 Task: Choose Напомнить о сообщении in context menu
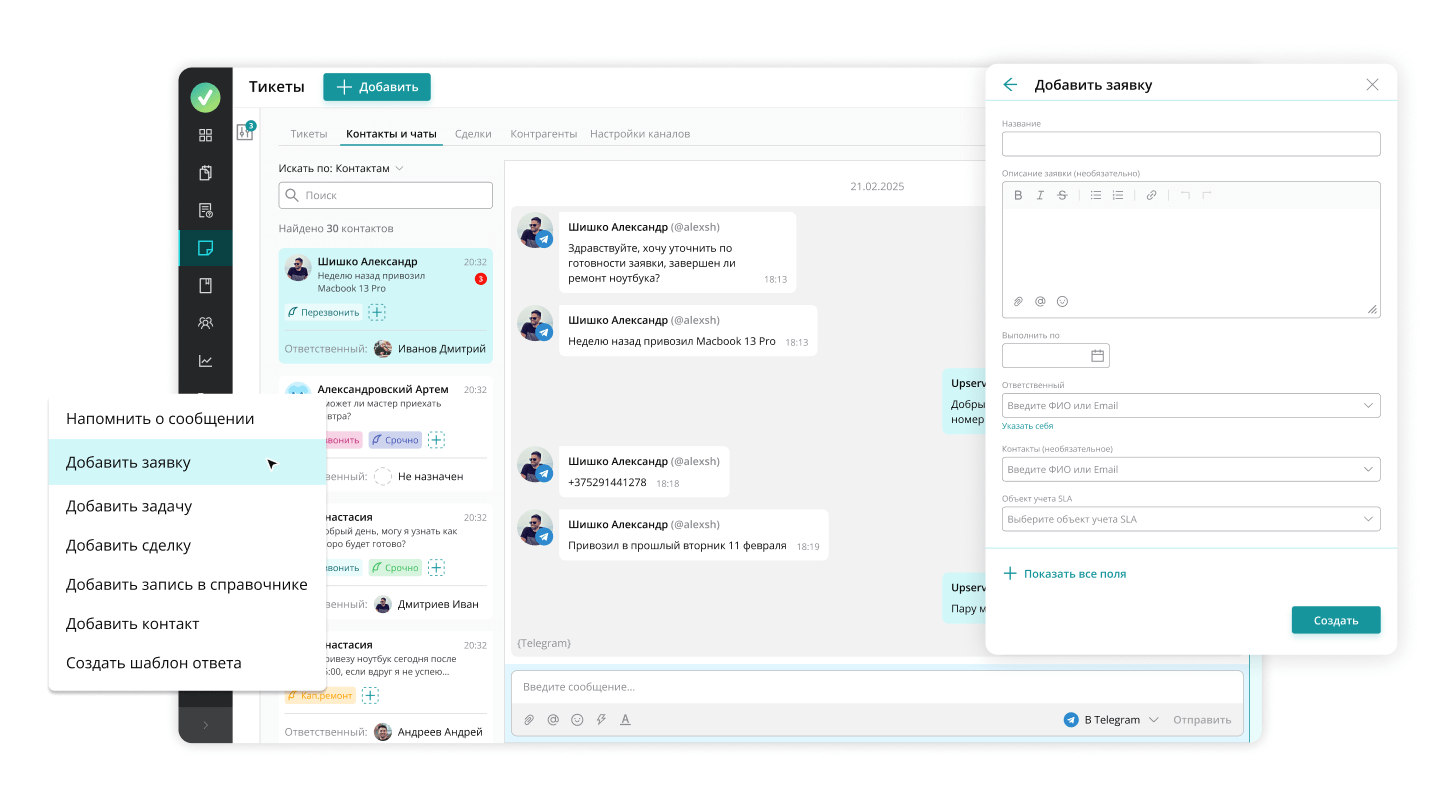(187, 419)
